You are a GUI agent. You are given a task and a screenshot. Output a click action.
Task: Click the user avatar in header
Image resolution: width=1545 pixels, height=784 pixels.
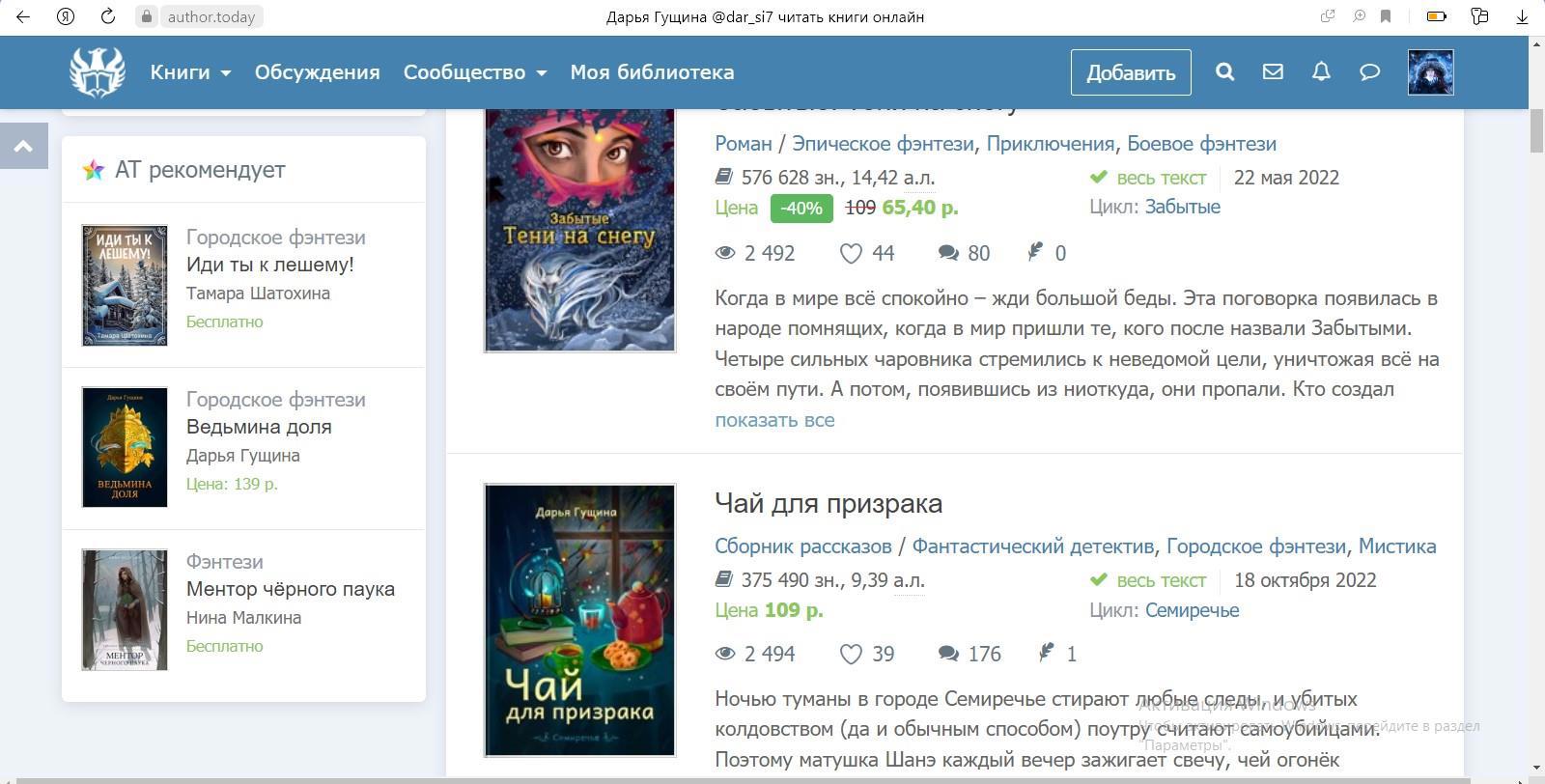click(1430, 72)
